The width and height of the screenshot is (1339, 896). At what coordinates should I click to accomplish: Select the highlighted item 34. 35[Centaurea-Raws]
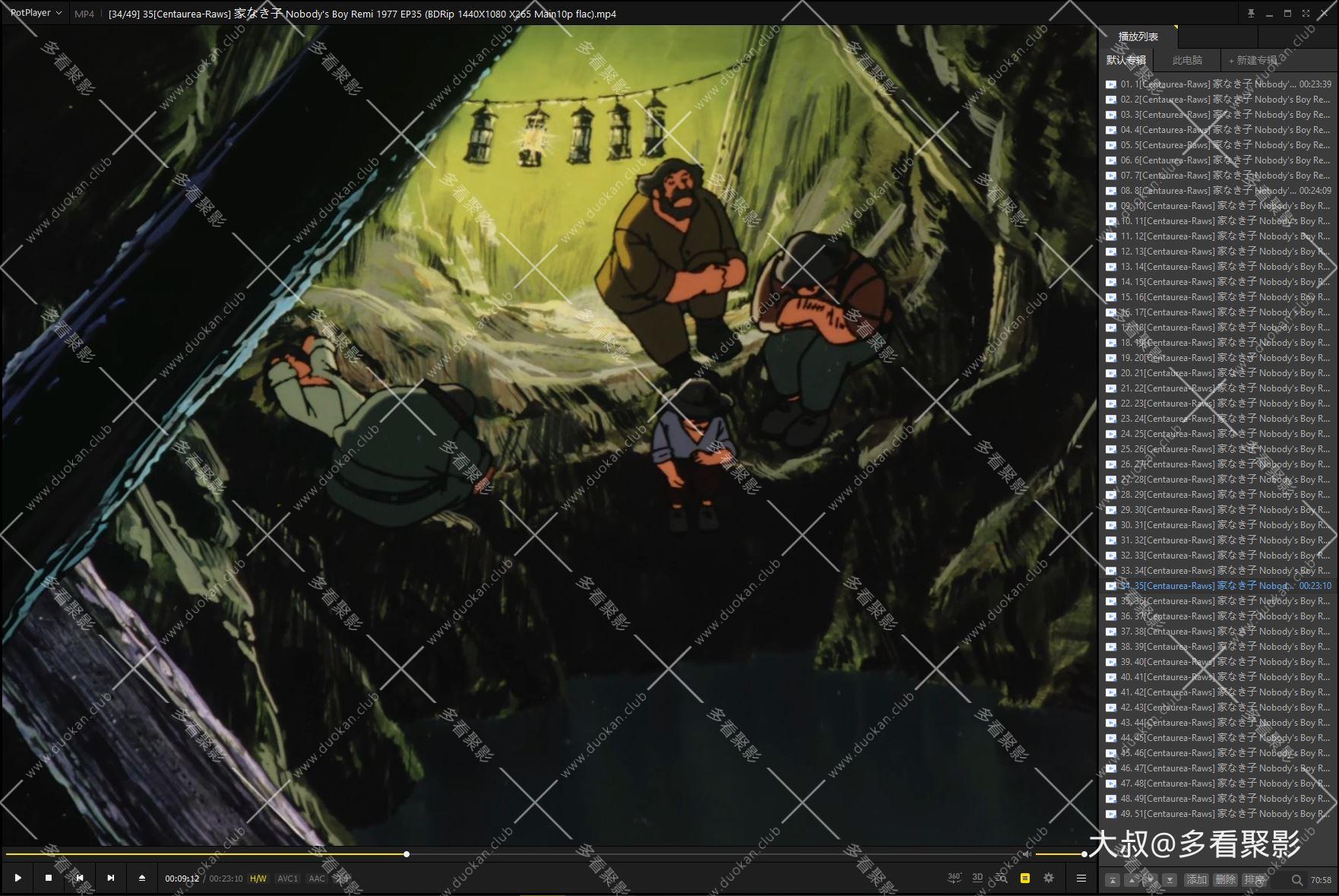point(1218,586)
